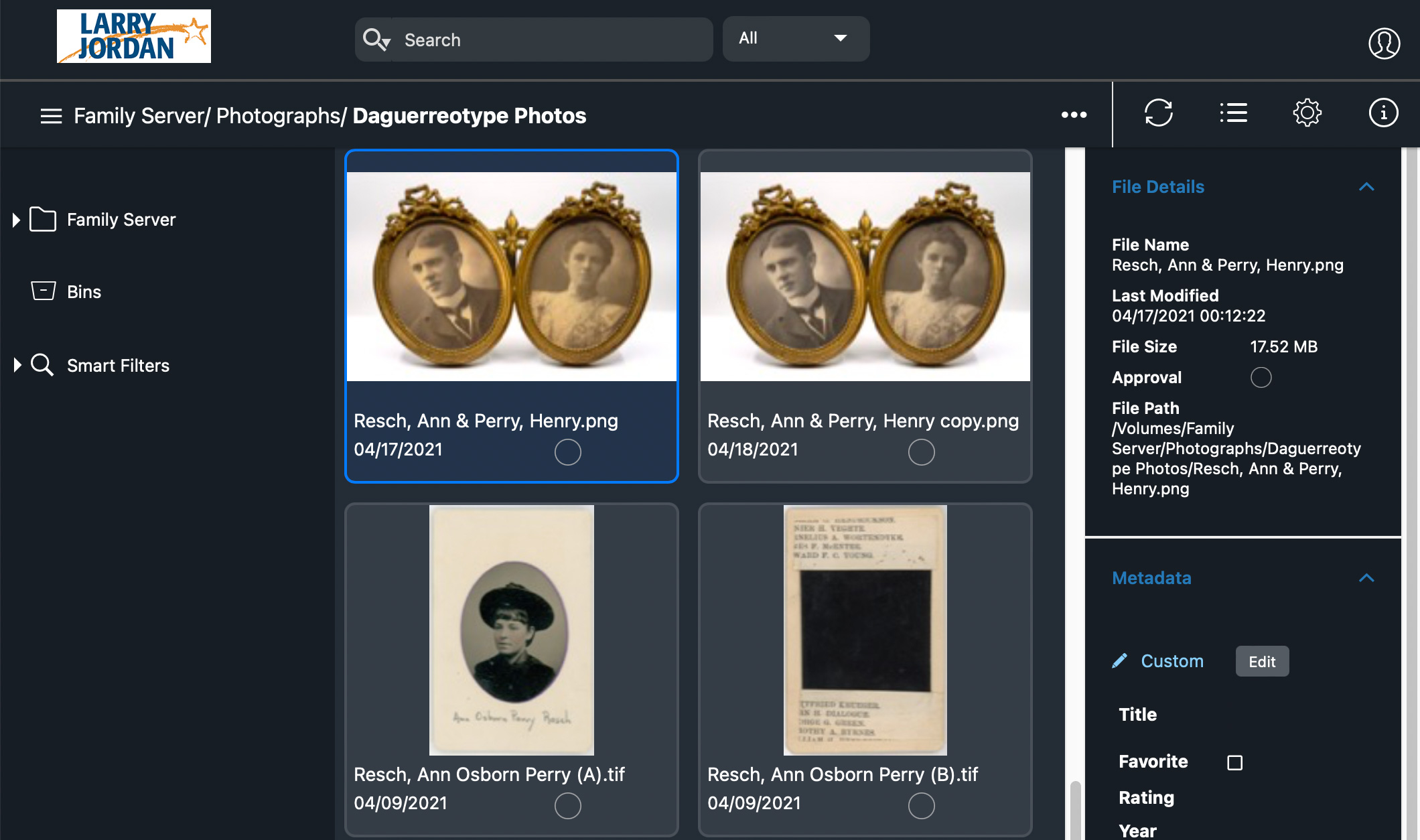Image resolution: width=1420 pixels, height=840 pixels.
Task: Open the three-dots more options menu
Action: pos(1074,115)
